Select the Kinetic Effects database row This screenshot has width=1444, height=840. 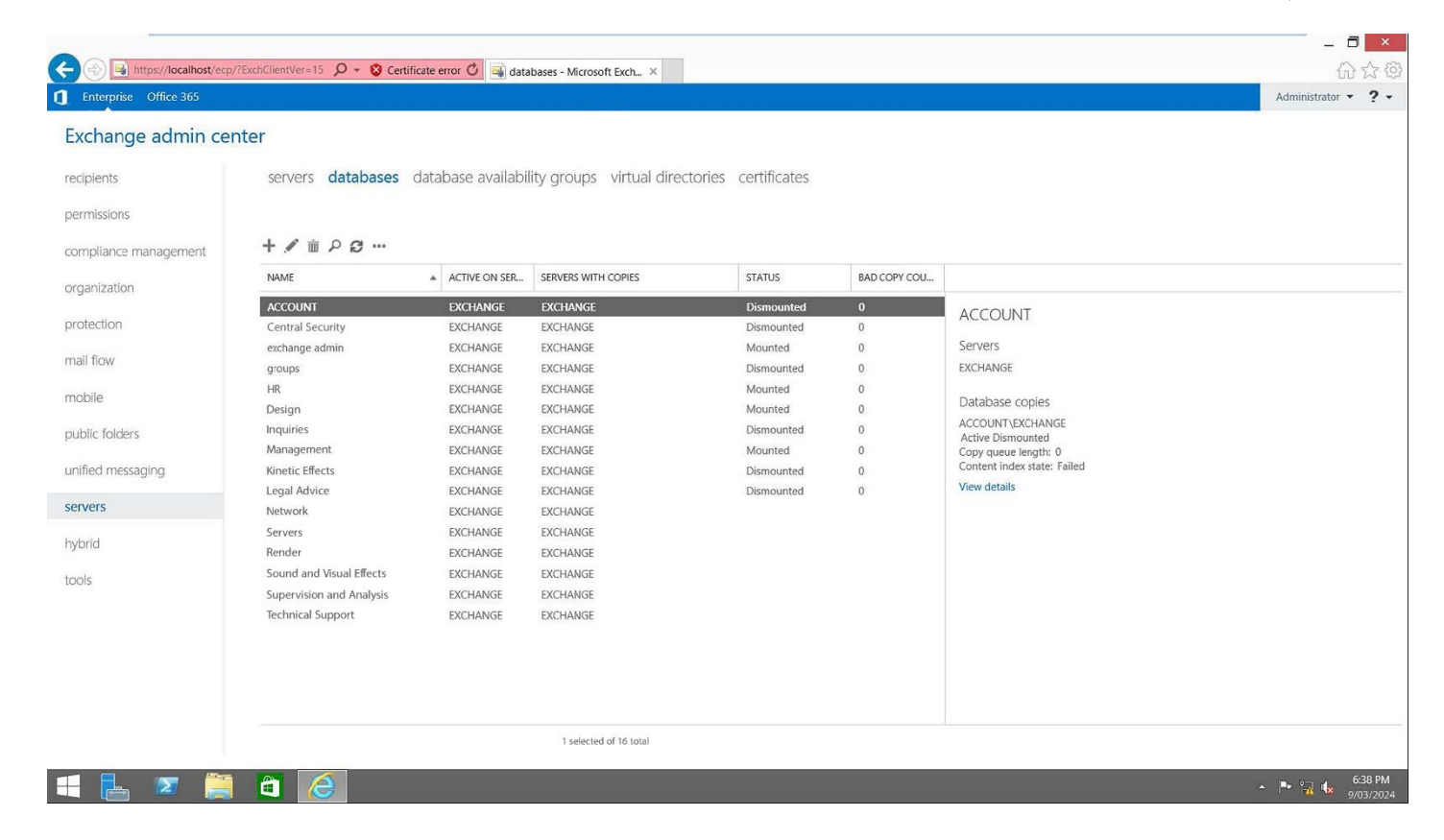[301, 470]
